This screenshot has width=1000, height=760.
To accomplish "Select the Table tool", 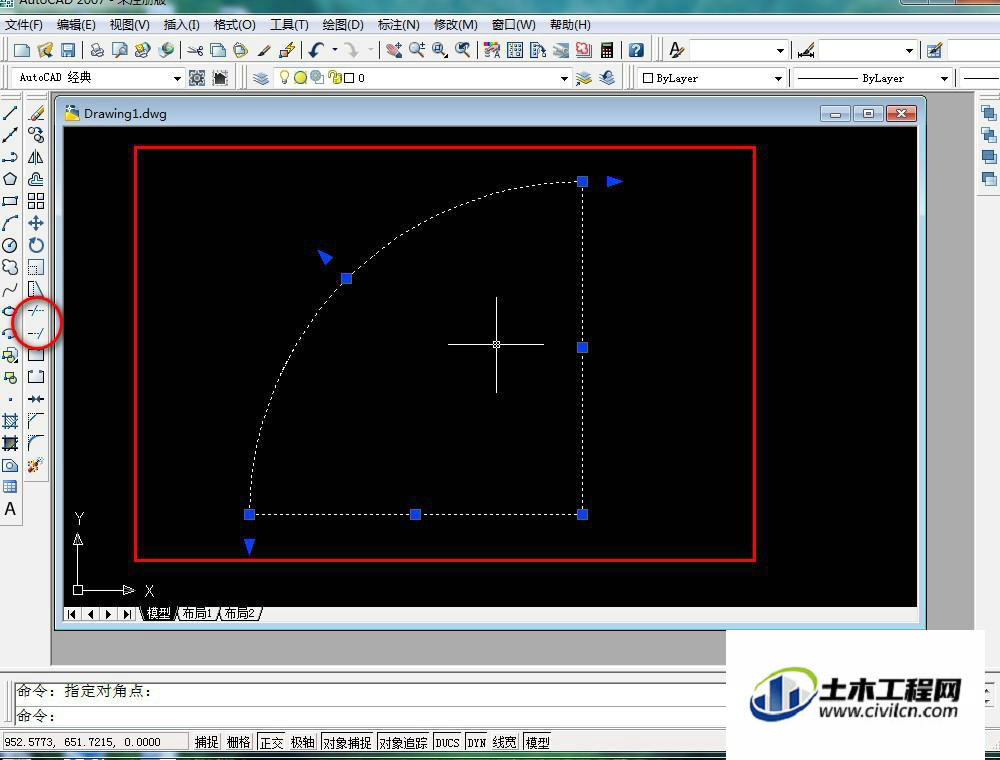I will click(10, 487).
